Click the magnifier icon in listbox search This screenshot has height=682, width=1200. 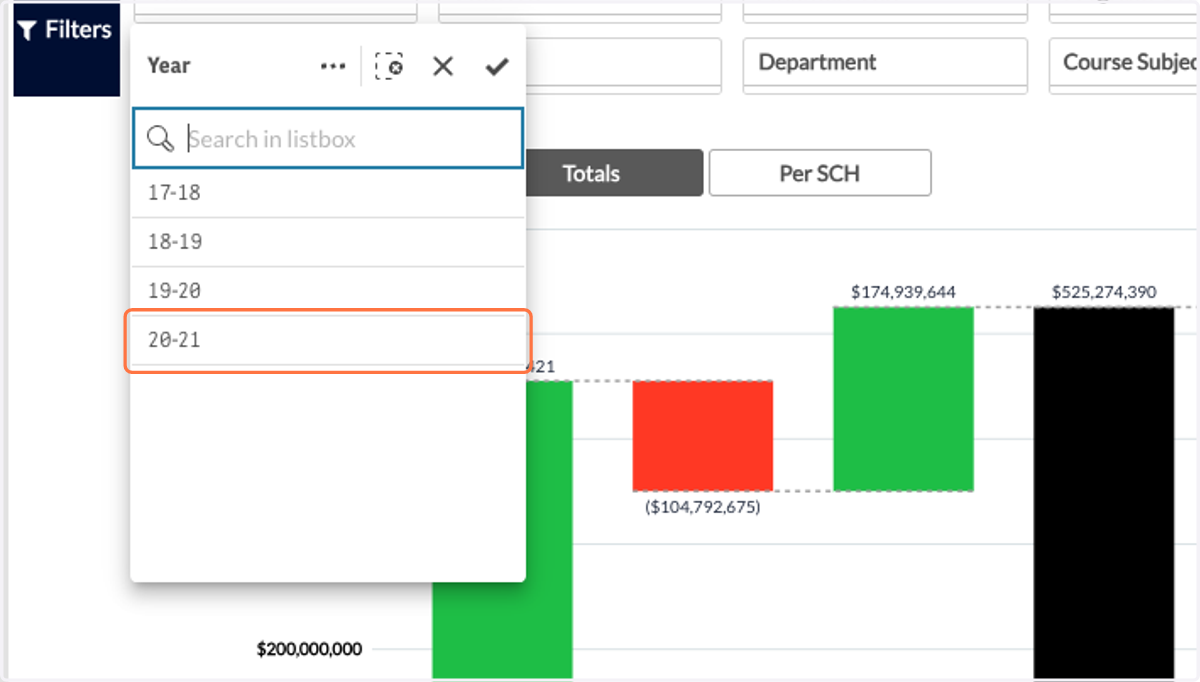point(160,139)
